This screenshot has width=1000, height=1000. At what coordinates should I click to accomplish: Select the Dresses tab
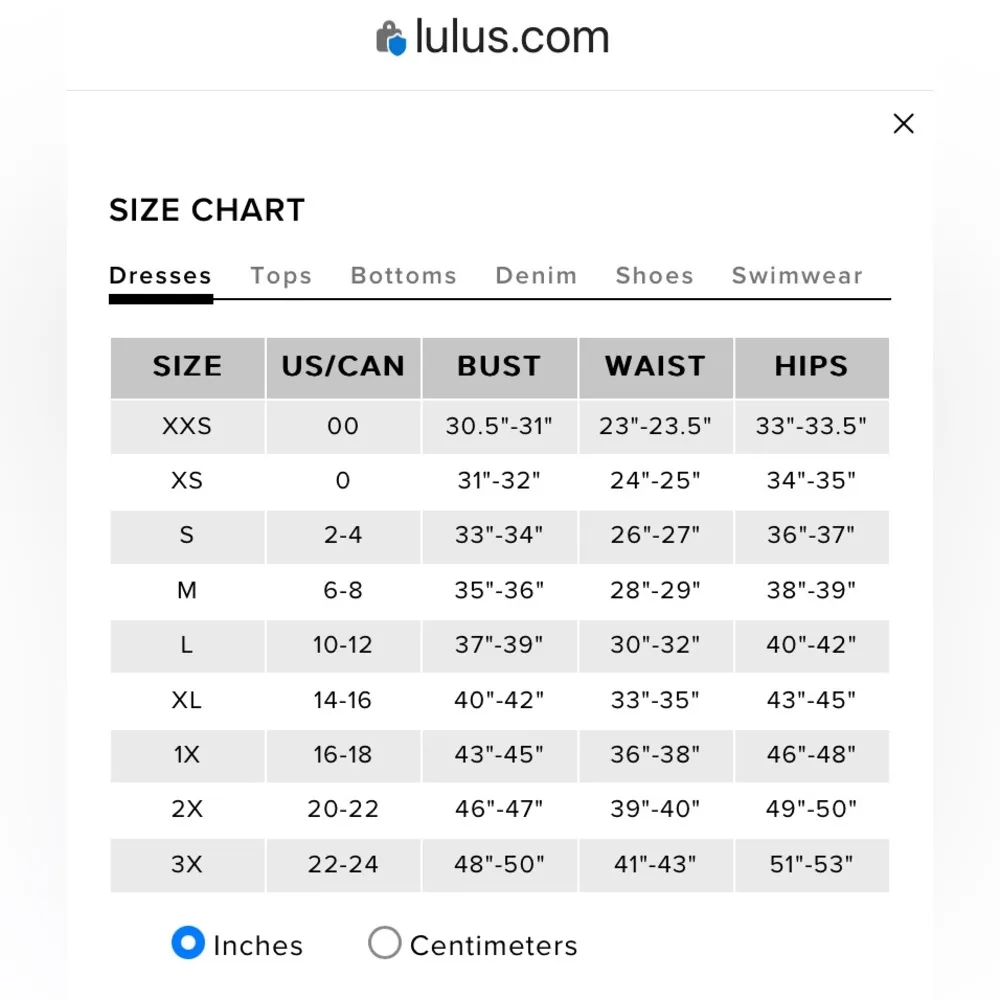point(160,276)
